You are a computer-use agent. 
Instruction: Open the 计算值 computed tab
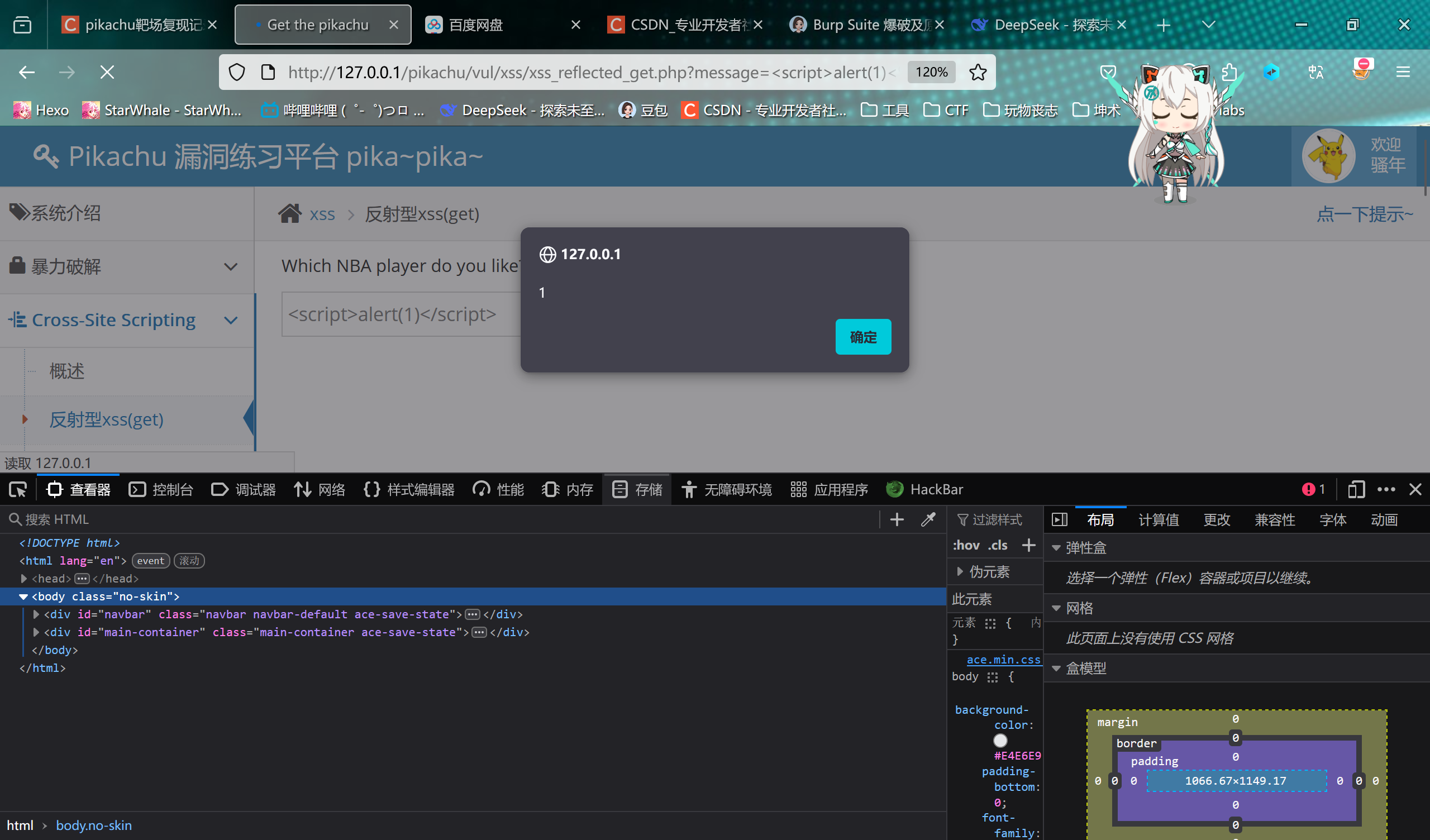coord(1158,519)
